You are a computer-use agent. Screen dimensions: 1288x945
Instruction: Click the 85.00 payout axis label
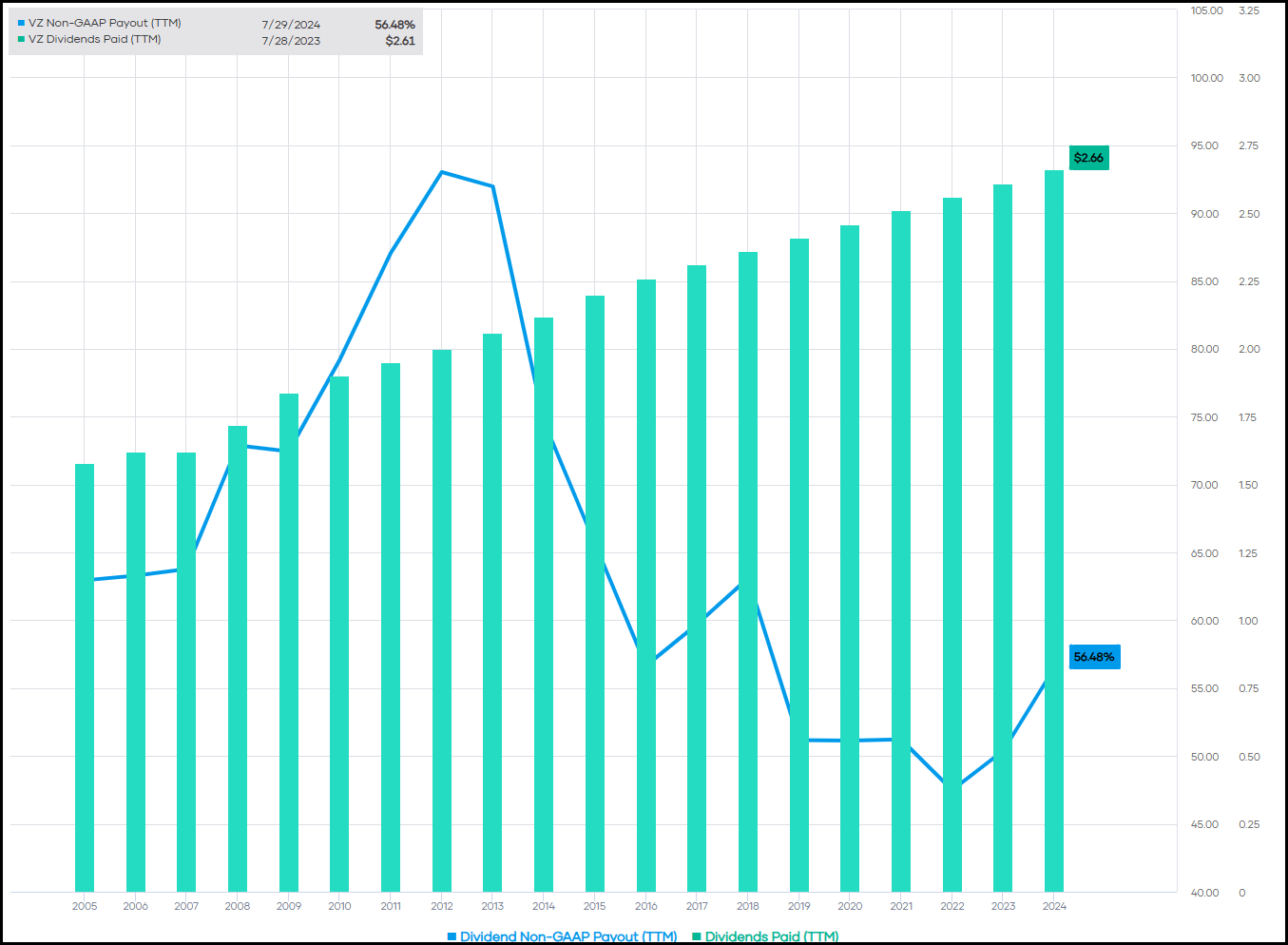(1205, 281)
